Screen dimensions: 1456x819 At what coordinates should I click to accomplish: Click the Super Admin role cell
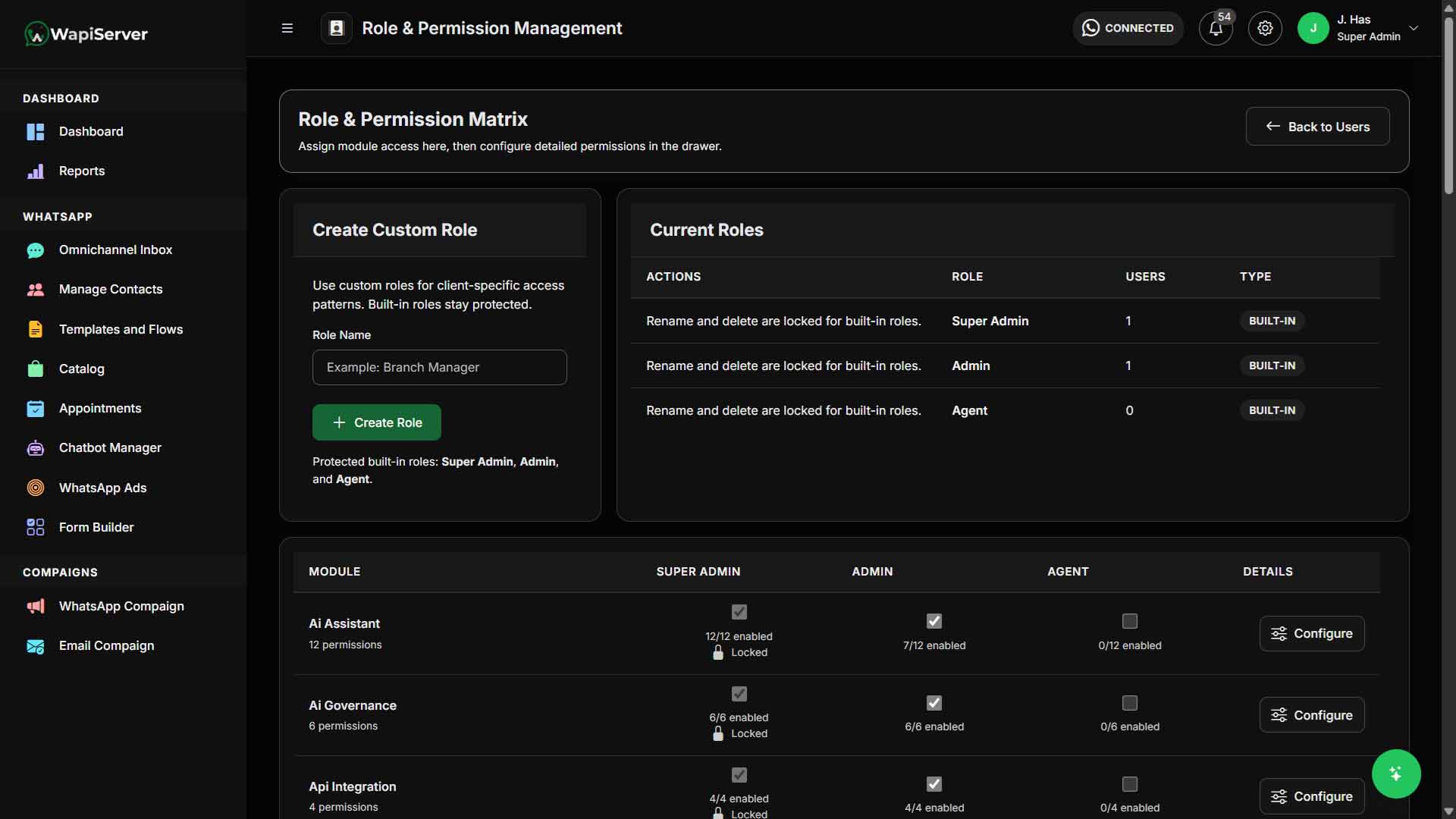pos(990,321)
